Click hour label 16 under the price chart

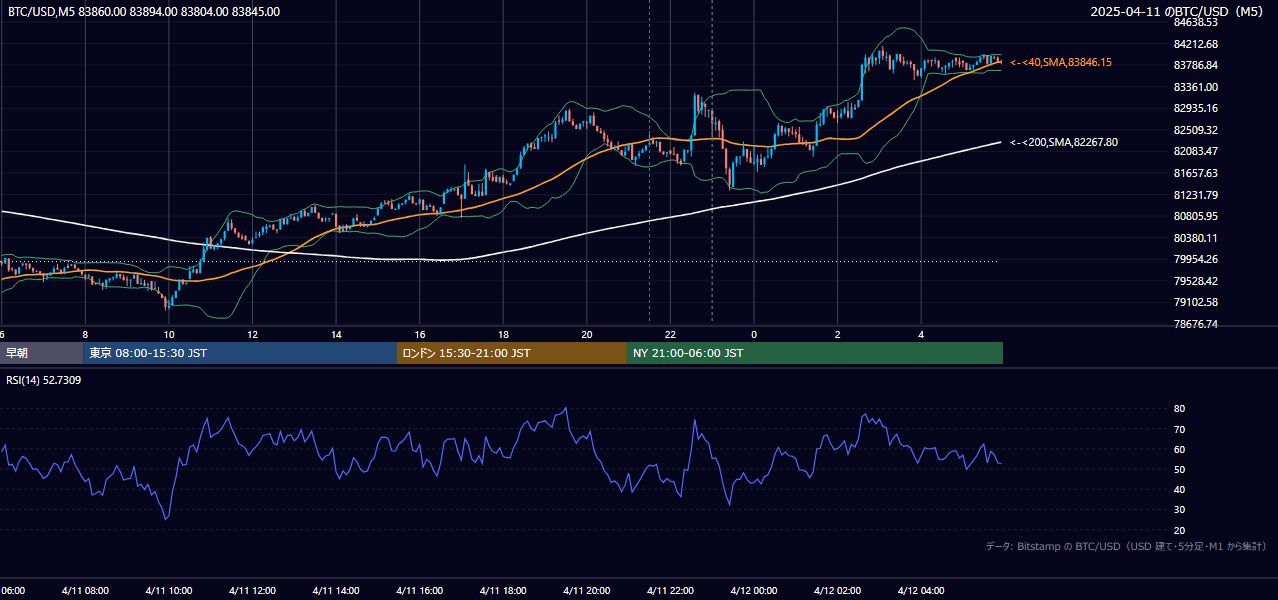[x=420, y=334]
